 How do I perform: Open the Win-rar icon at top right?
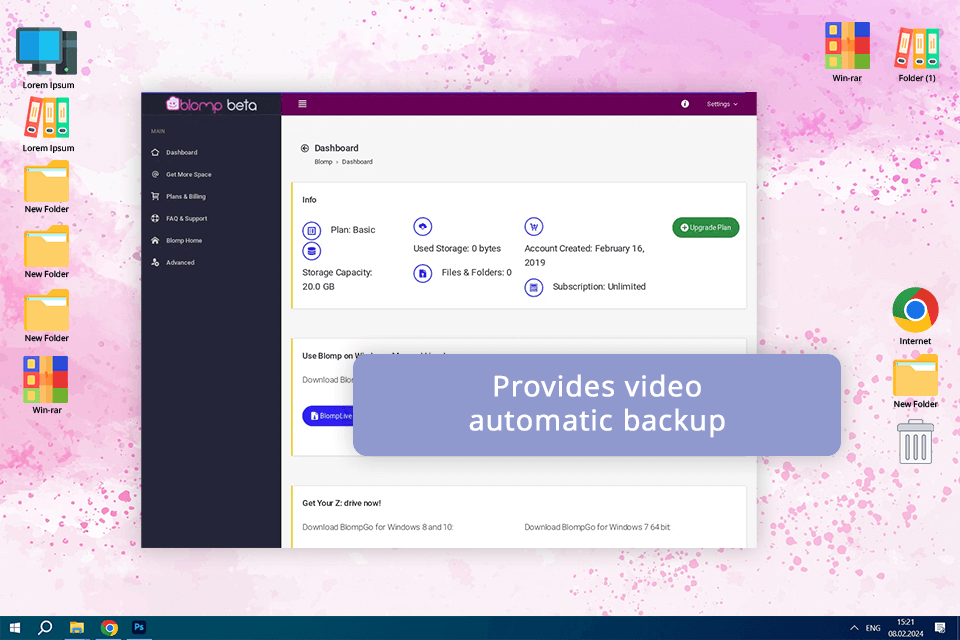(847, 52)
